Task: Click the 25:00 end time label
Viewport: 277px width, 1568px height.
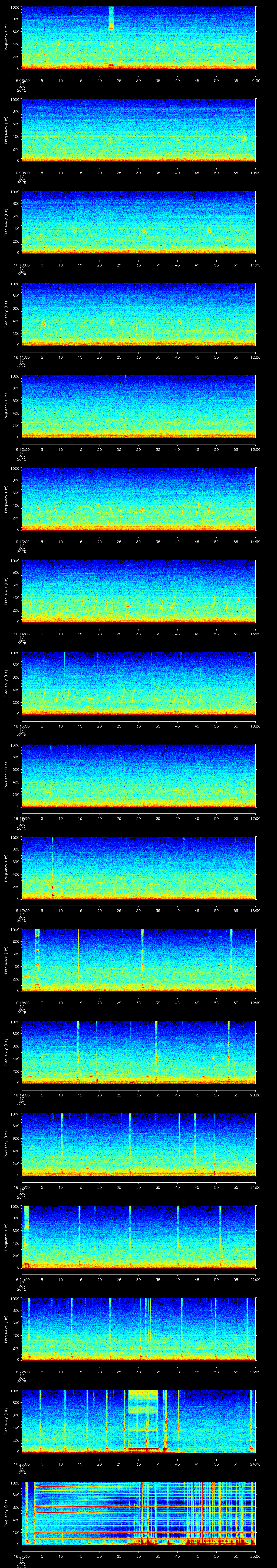Action: (x=255, y=1556)
